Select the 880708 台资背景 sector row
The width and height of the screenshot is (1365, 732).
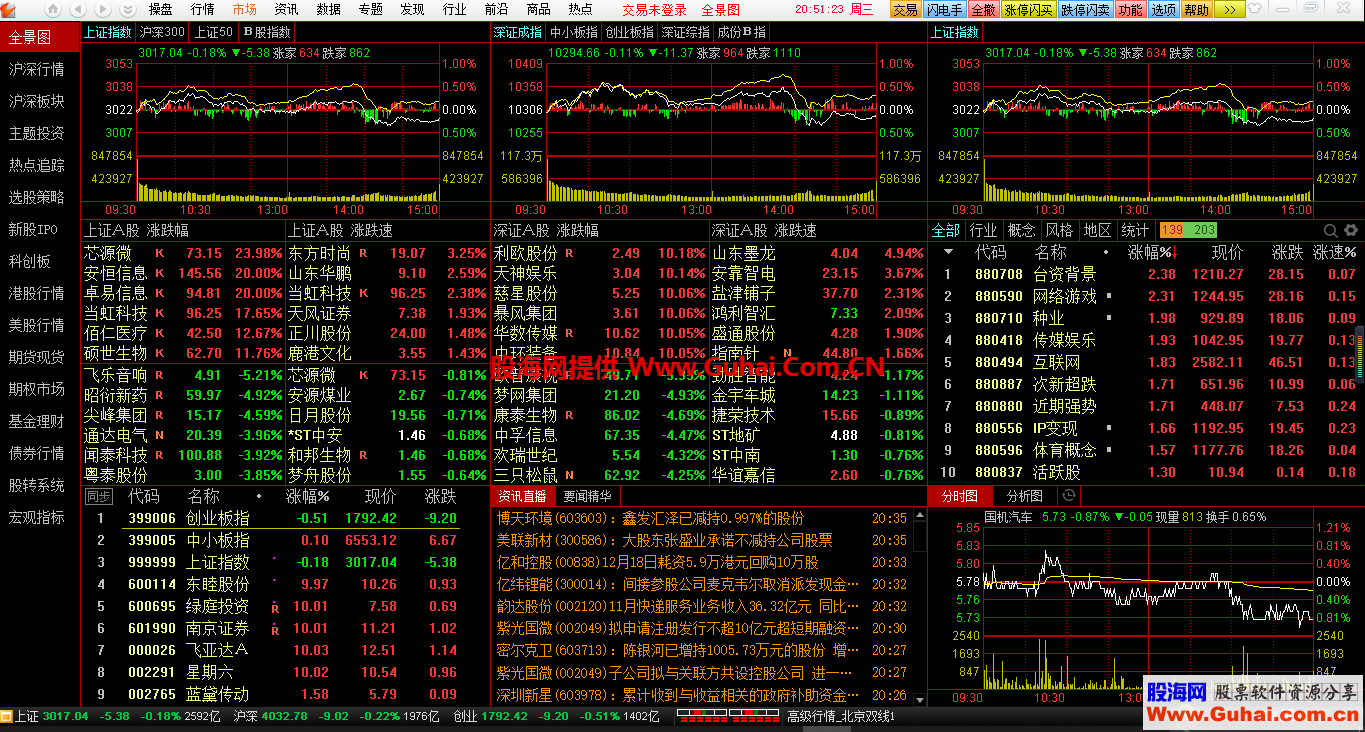[x=1146, y=274]
